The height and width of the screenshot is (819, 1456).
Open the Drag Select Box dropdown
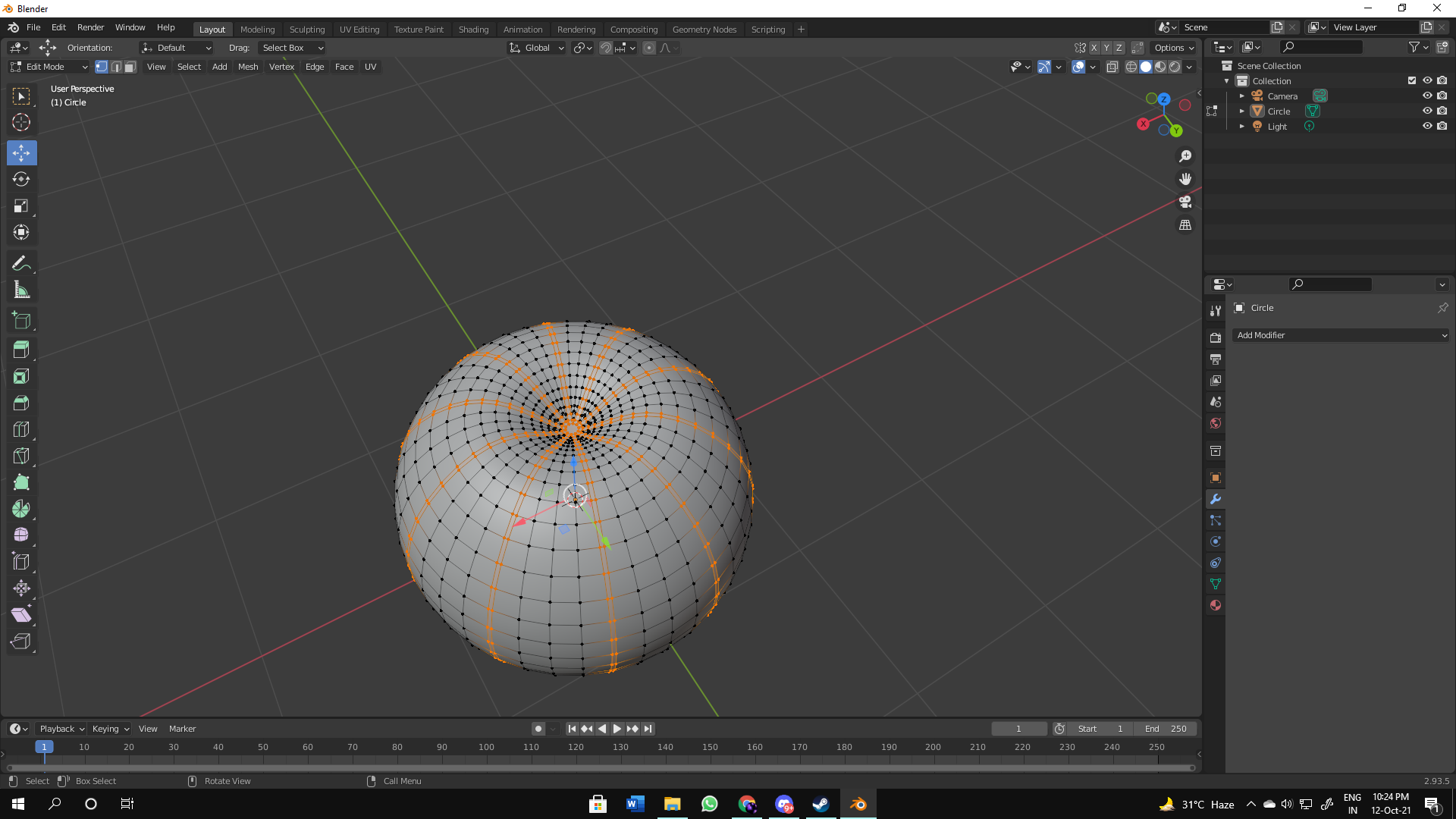point(292,48)
